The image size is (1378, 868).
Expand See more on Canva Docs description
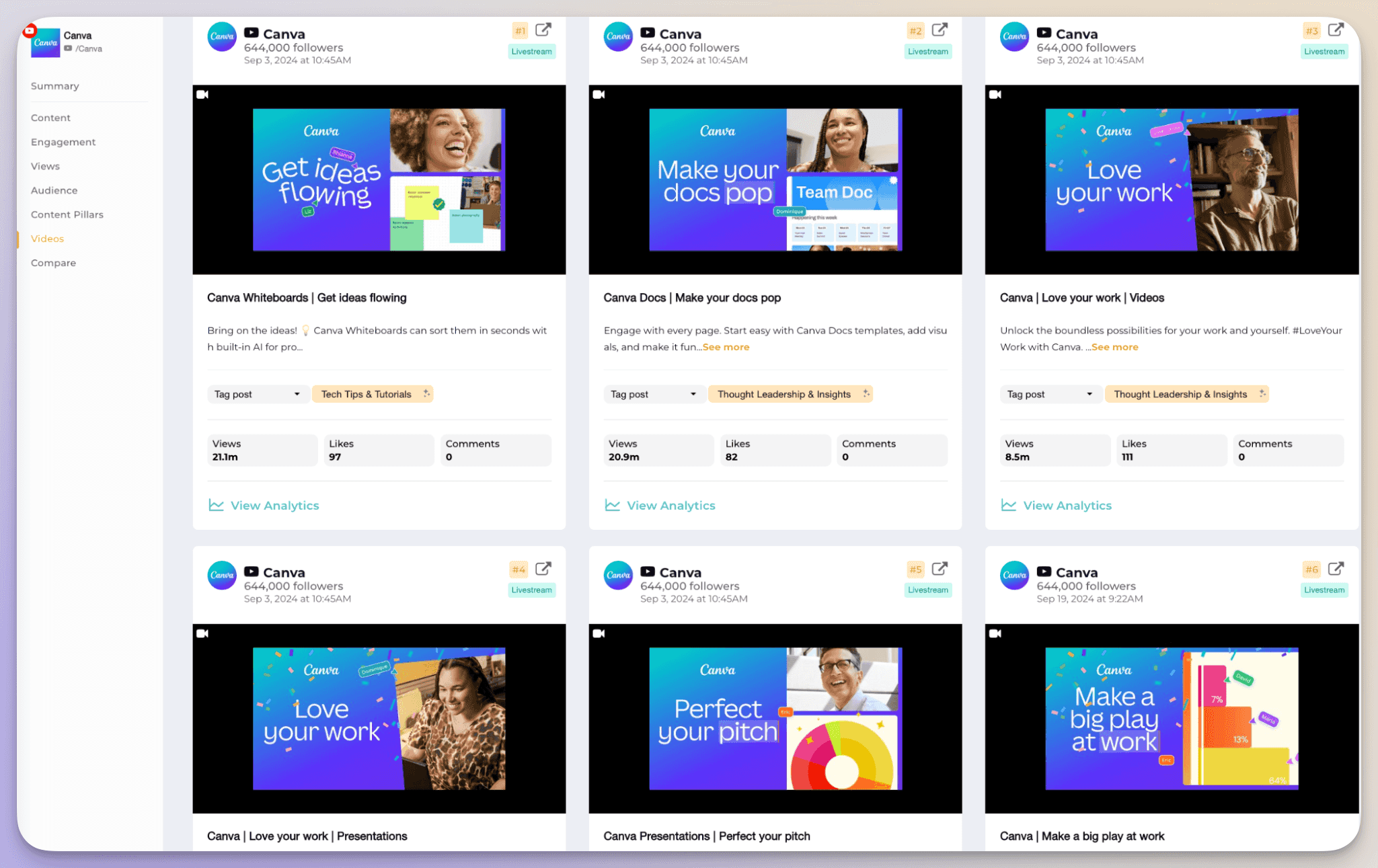726,347
